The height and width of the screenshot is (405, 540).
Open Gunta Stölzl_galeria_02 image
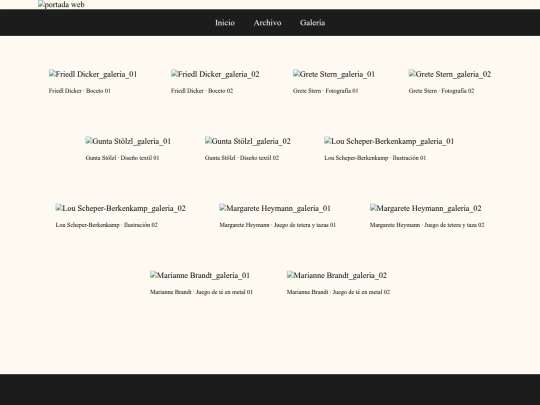pyautogui.click(x=248, y=141)
